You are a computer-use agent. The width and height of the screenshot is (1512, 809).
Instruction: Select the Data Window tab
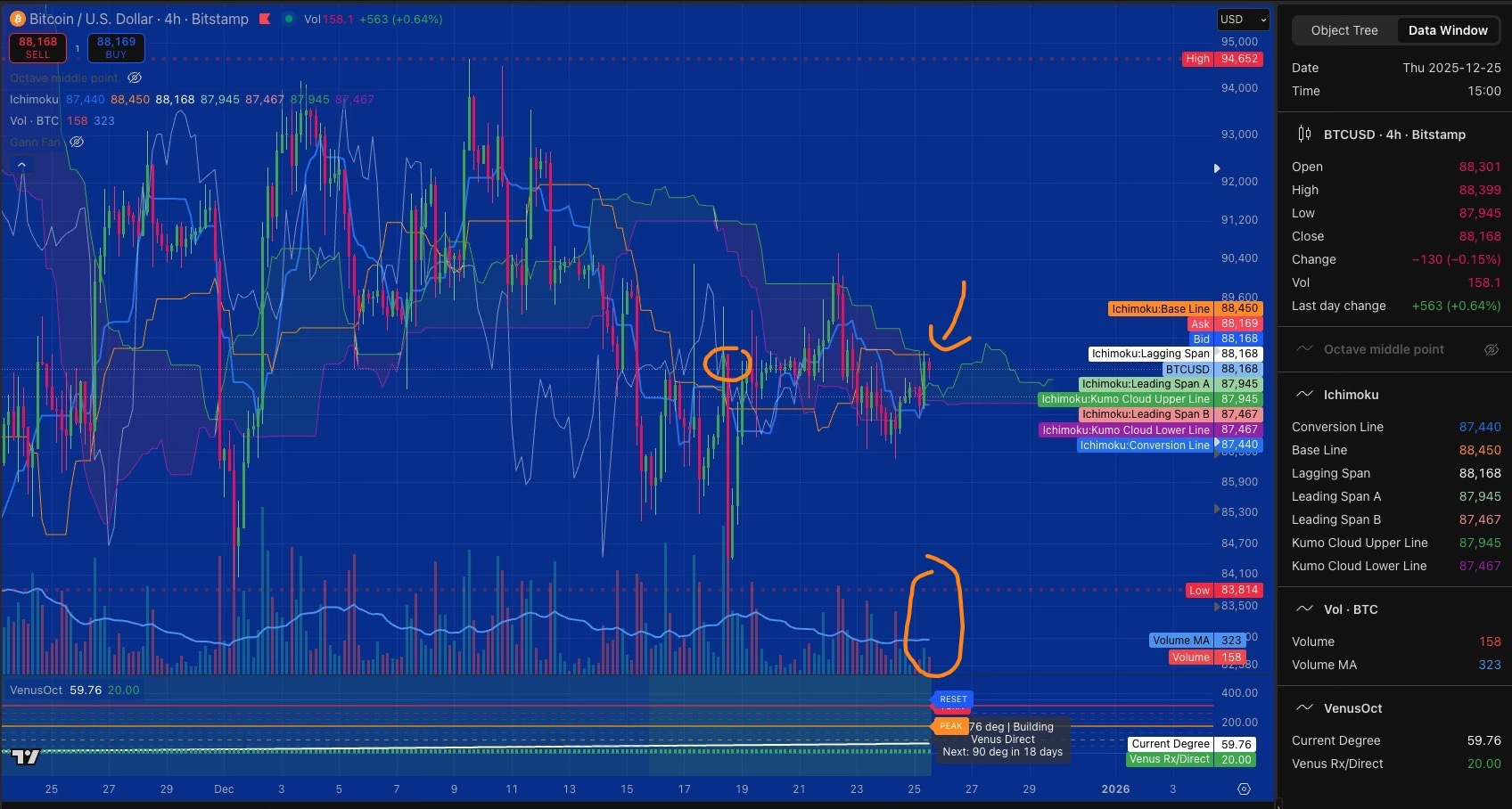(x=1448, y=30)
